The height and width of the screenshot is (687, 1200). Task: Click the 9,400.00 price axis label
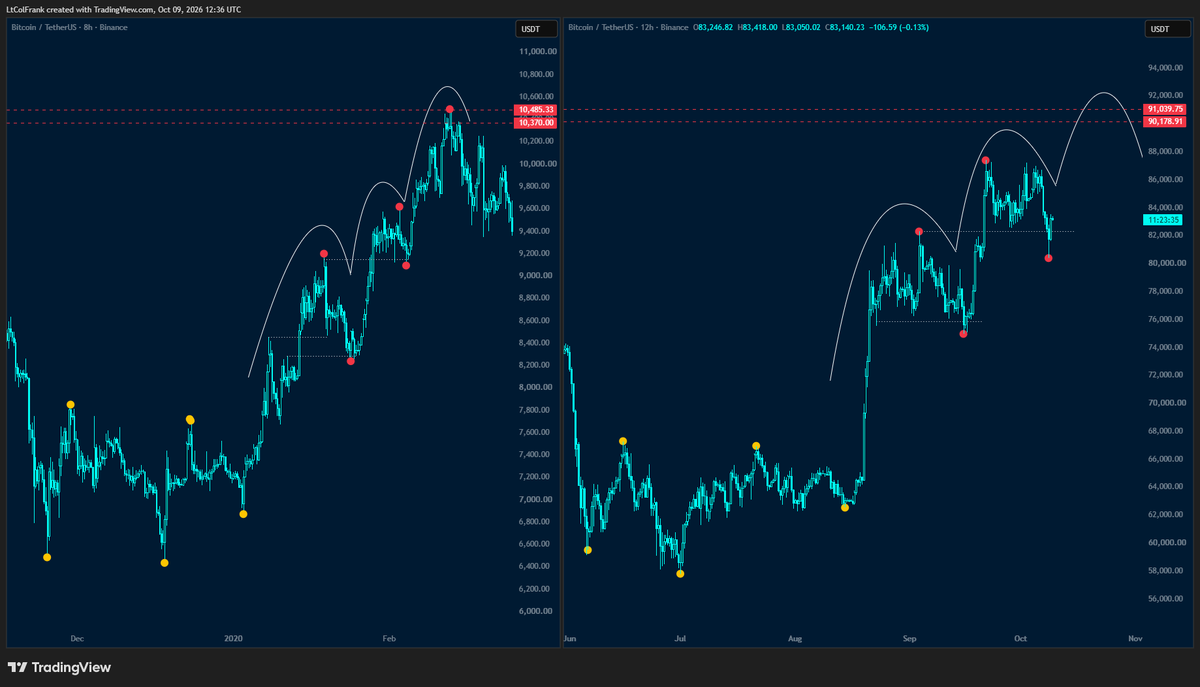pos(537,231)
